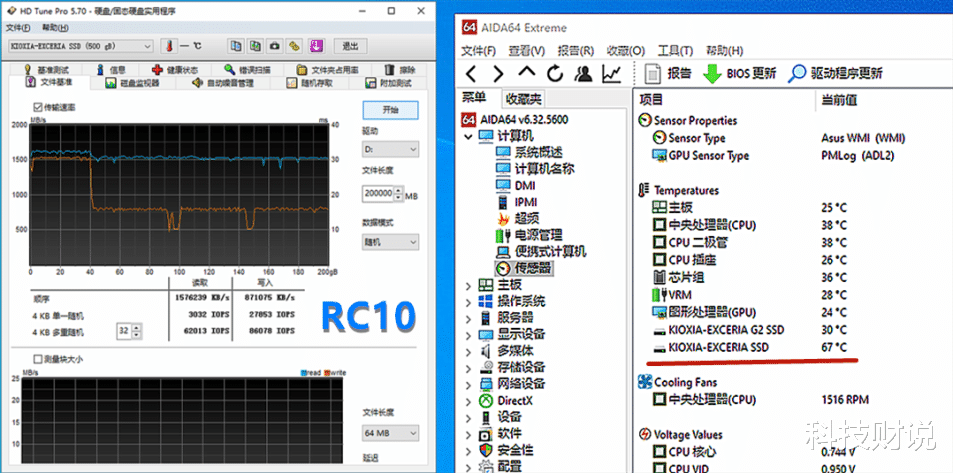Select DirectX tree item
The height and width of the screenshot is (473, 953).
coord(514,401)
